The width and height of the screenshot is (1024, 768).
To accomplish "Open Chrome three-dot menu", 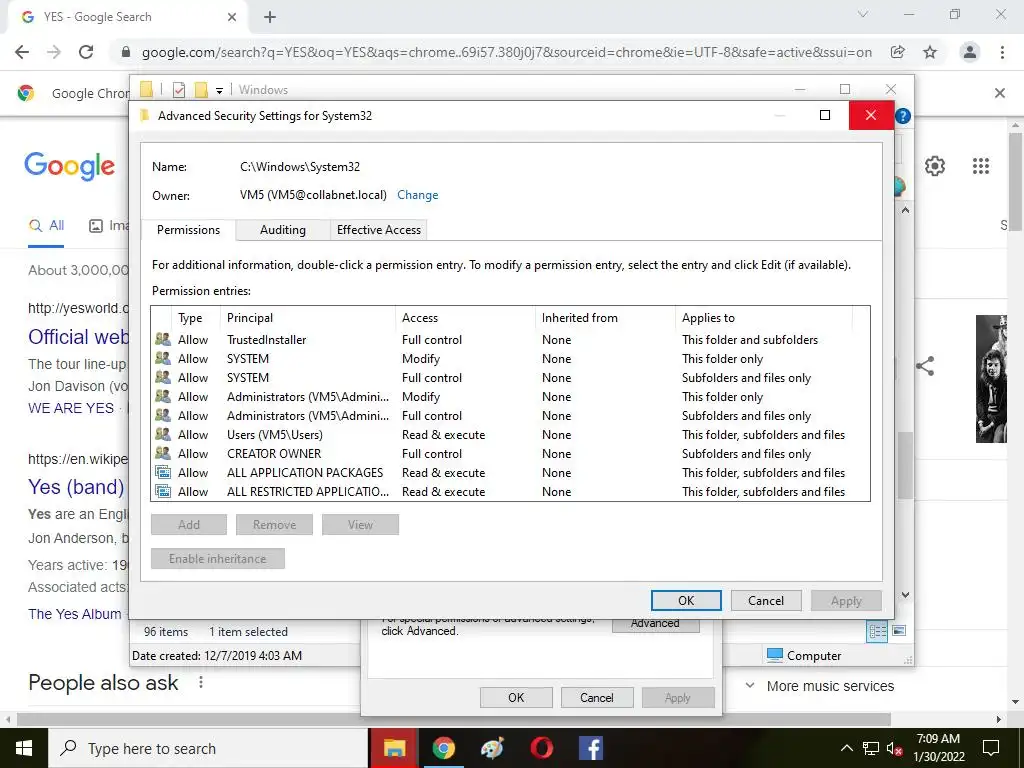I will click(1002, 52).
